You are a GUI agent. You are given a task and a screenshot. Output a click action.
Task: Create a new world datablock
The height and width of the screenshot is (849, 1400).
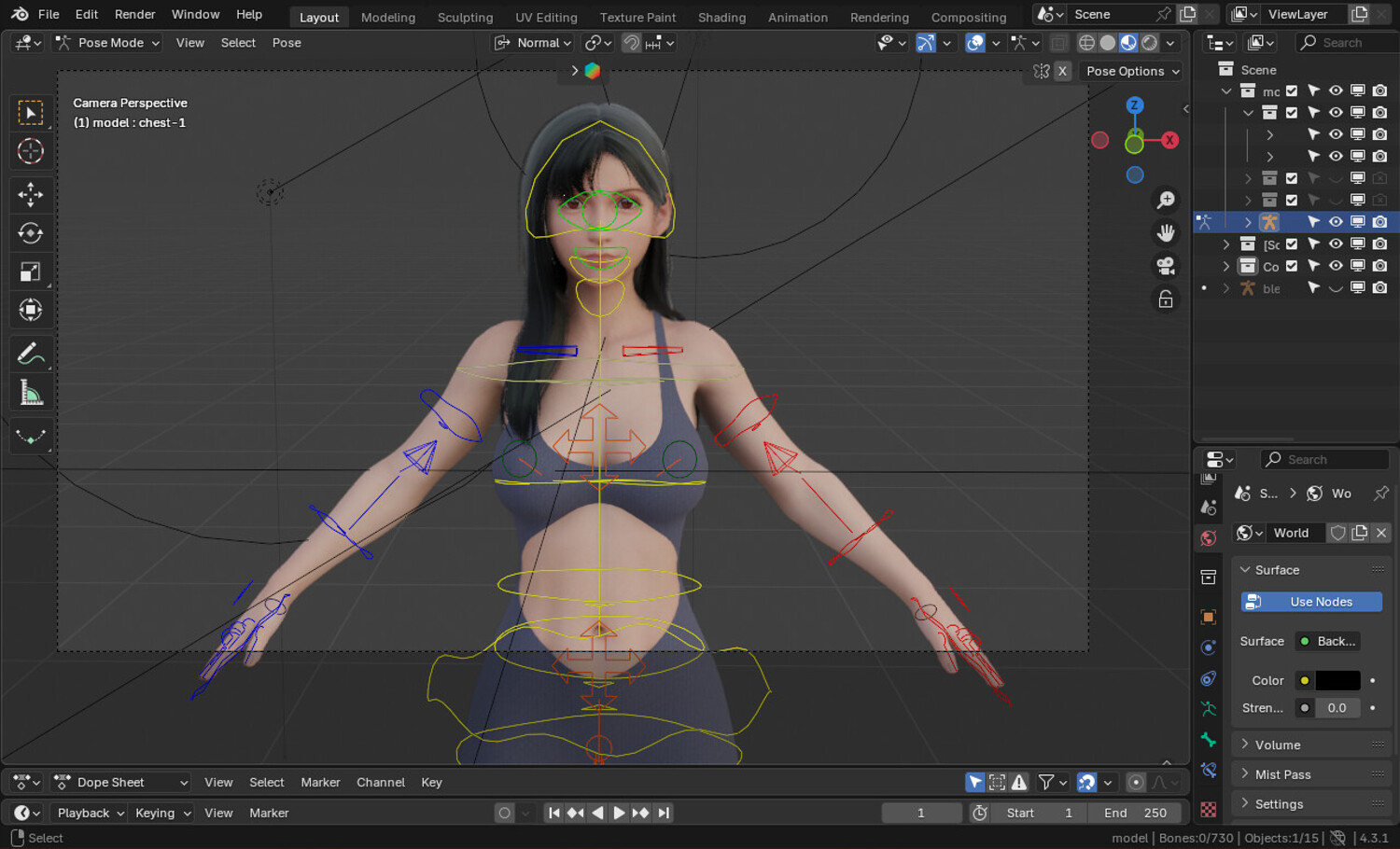[x=1360, y=533]
